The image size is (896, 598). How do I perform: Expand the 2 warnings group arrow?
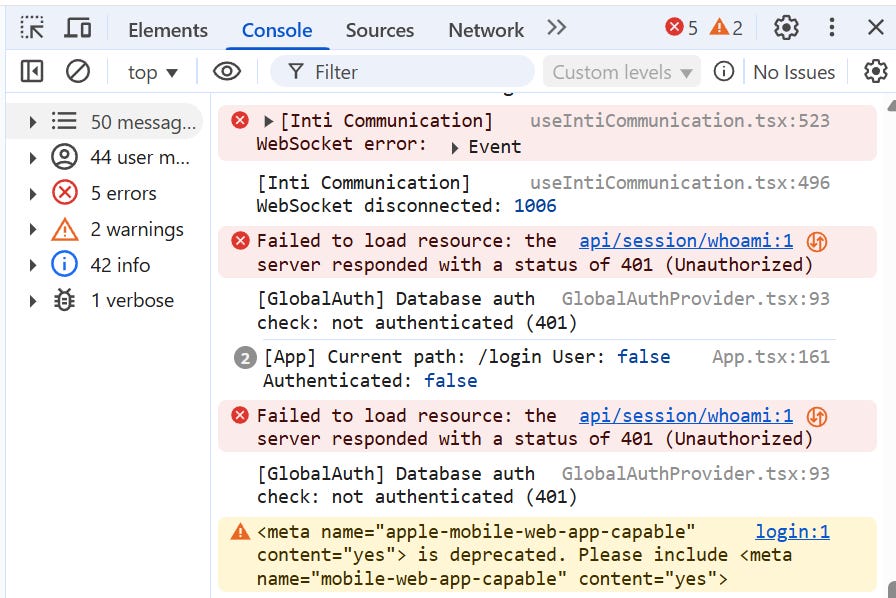pos(33,230)
